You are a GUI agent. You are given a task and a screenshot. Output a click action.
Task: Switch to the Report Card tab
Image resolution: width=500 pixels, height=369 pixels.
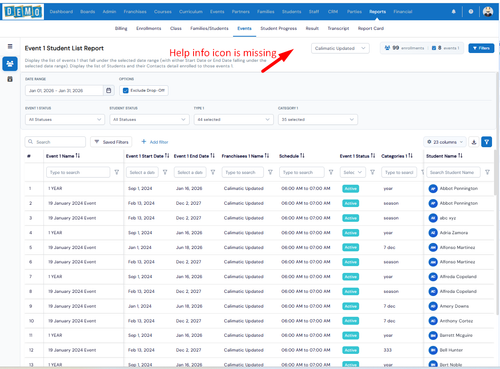pos(371,28)
